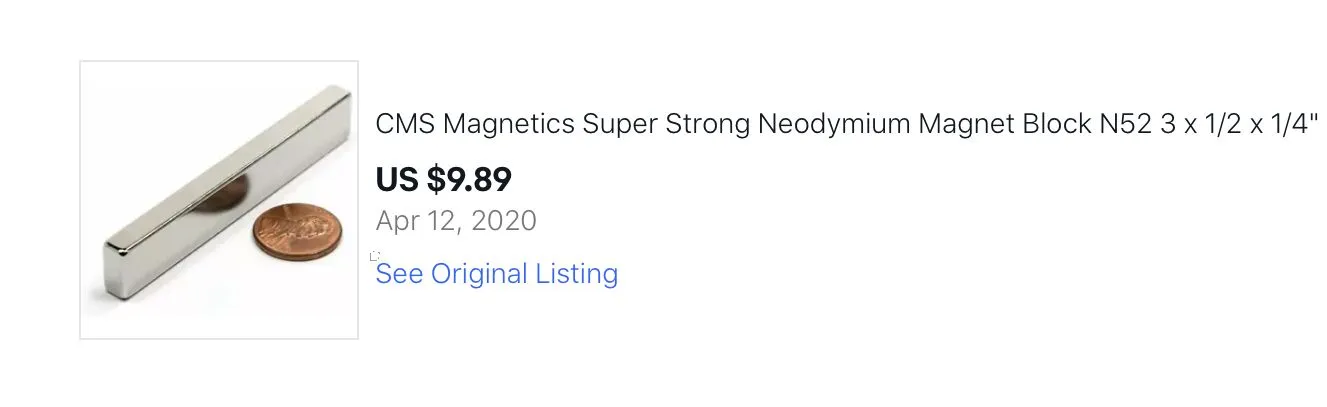This screenshot has width=1327, height=407.
Task: Click the word "Neodymium" in the title
Action: (x=834, y=125)
